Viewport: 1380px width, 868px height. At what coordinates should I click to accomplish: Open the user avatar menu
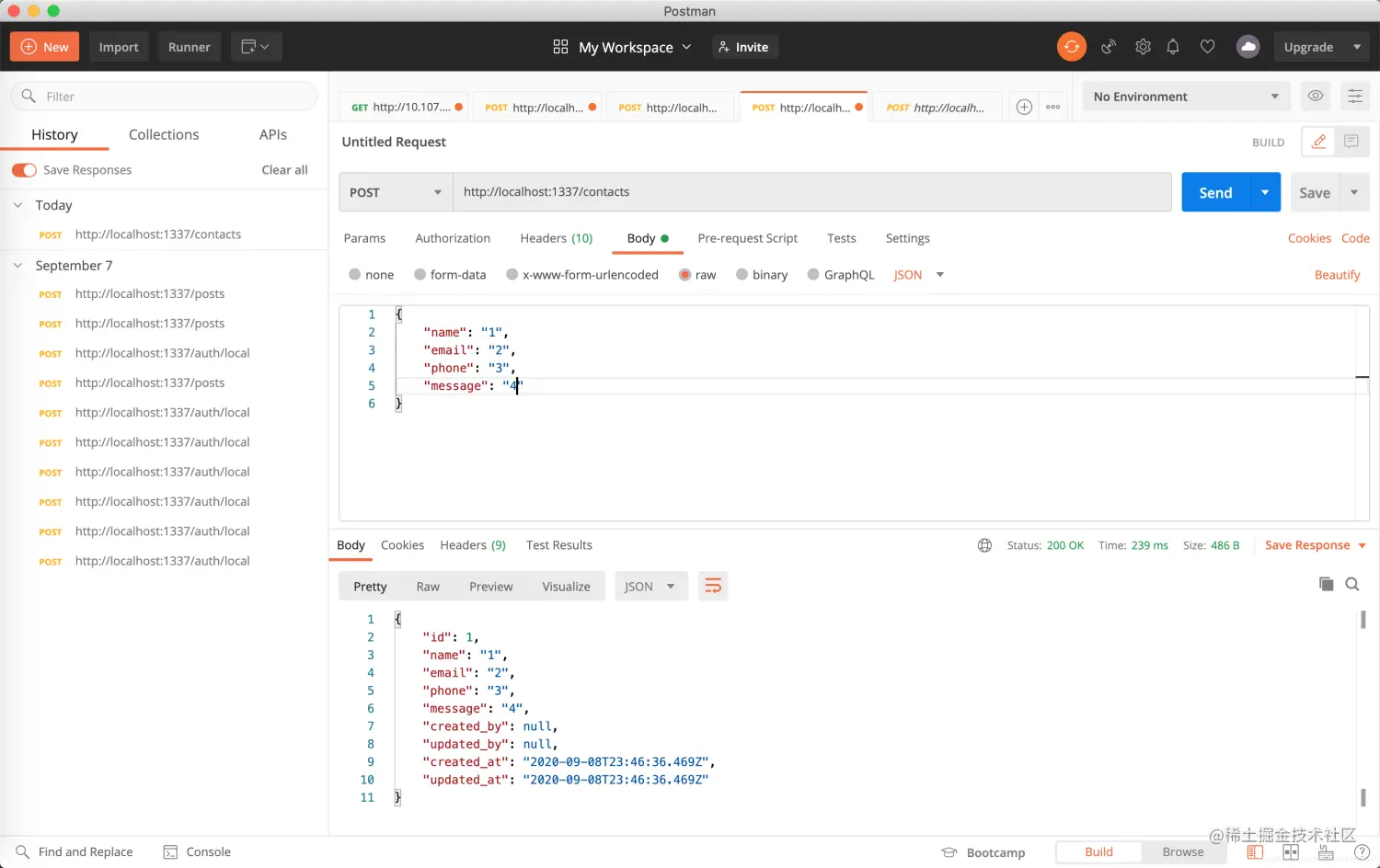[x=1248, y=47]
